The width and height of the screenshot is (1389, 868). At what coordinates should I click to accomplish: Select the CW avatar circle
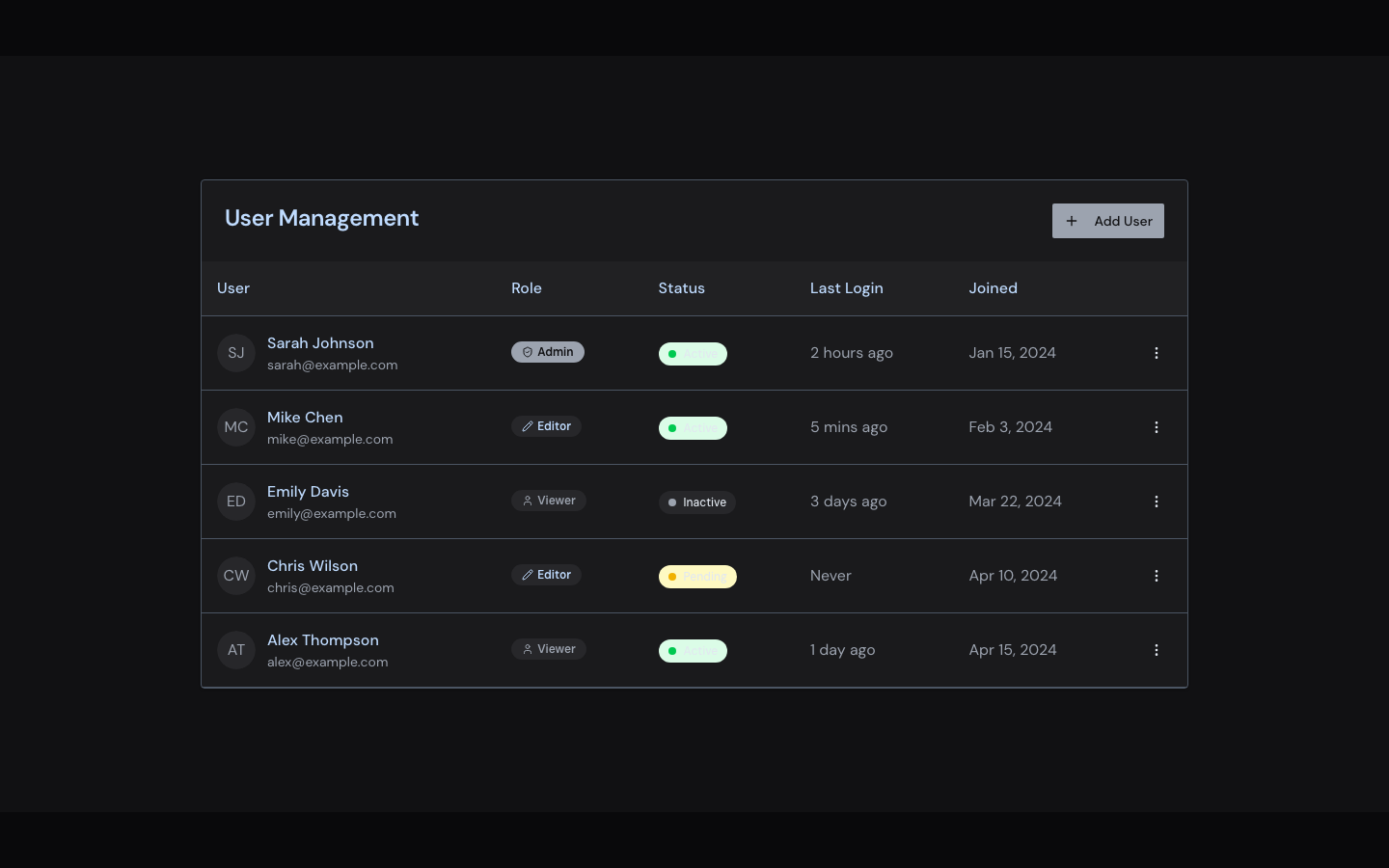pyautogui.click(x=236, y=576)
